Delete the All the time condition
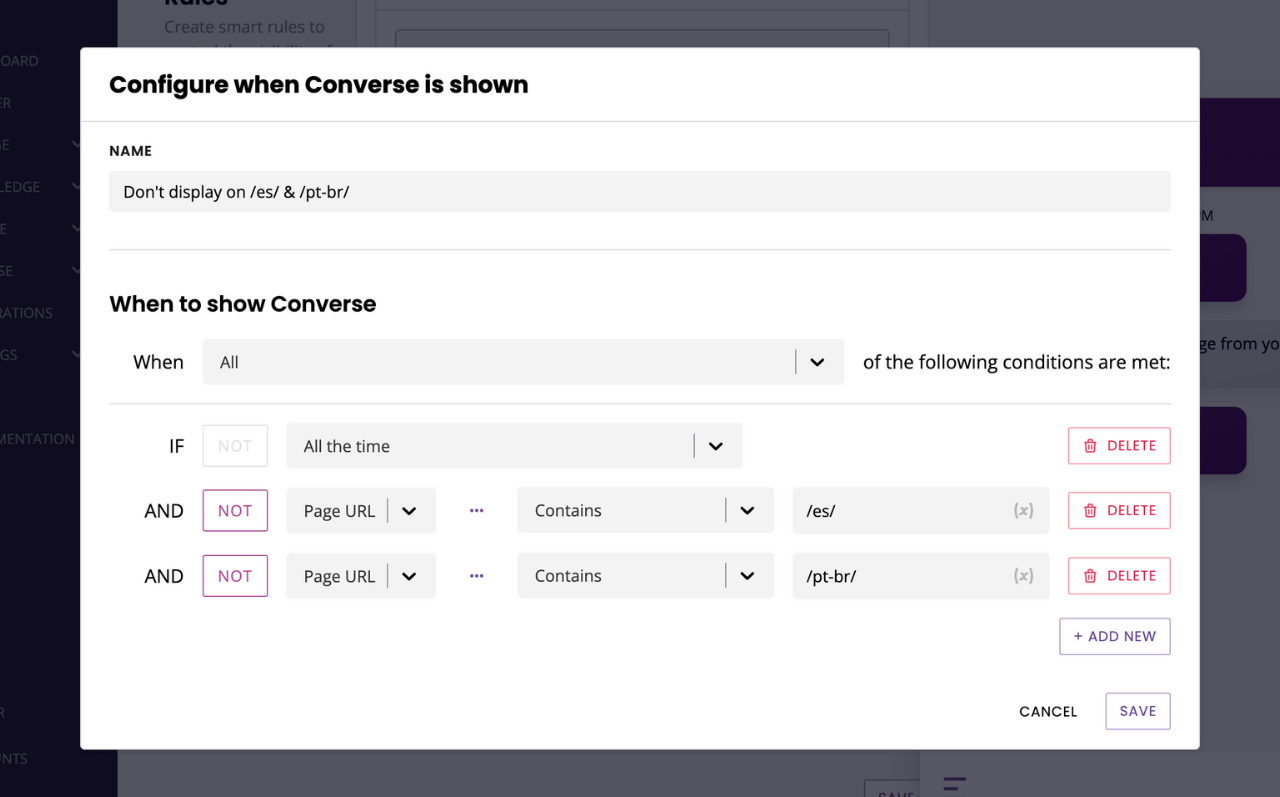Viewport: 1280px width, 797px height. point(1119,446)
